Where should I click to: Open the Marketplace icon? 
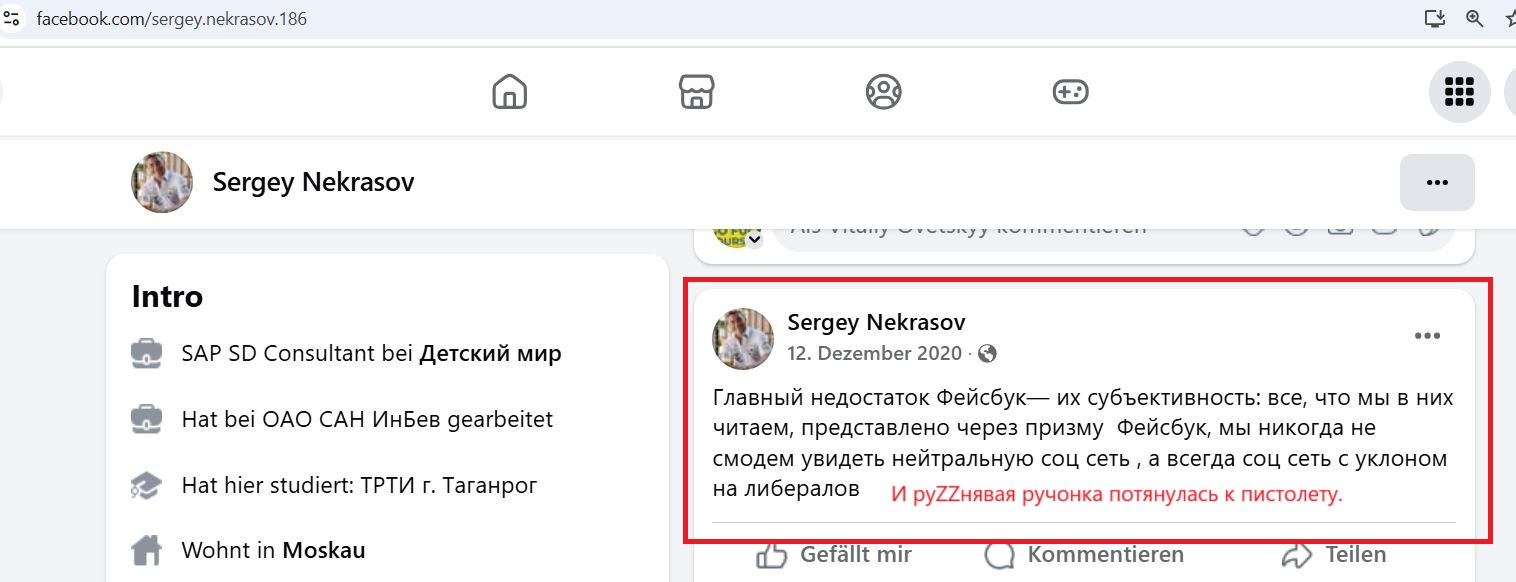(696, 92)
